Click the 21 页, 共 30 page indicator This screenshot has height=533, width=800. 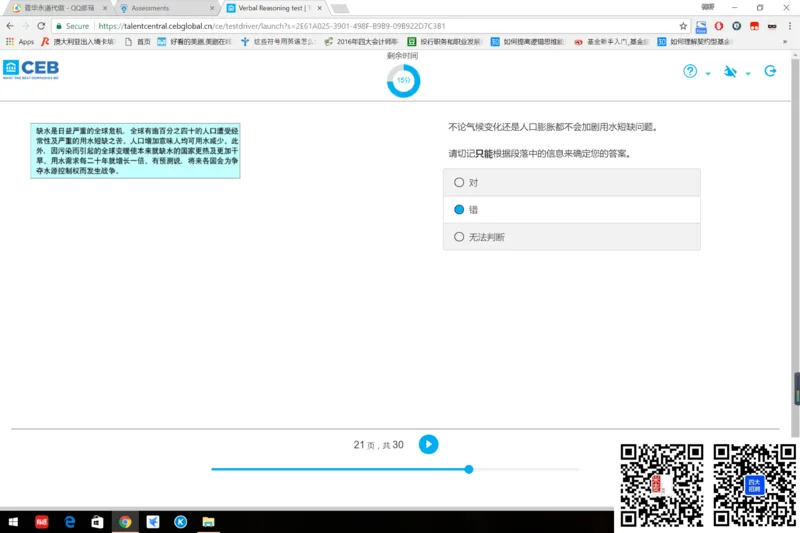tap(378, 445)
